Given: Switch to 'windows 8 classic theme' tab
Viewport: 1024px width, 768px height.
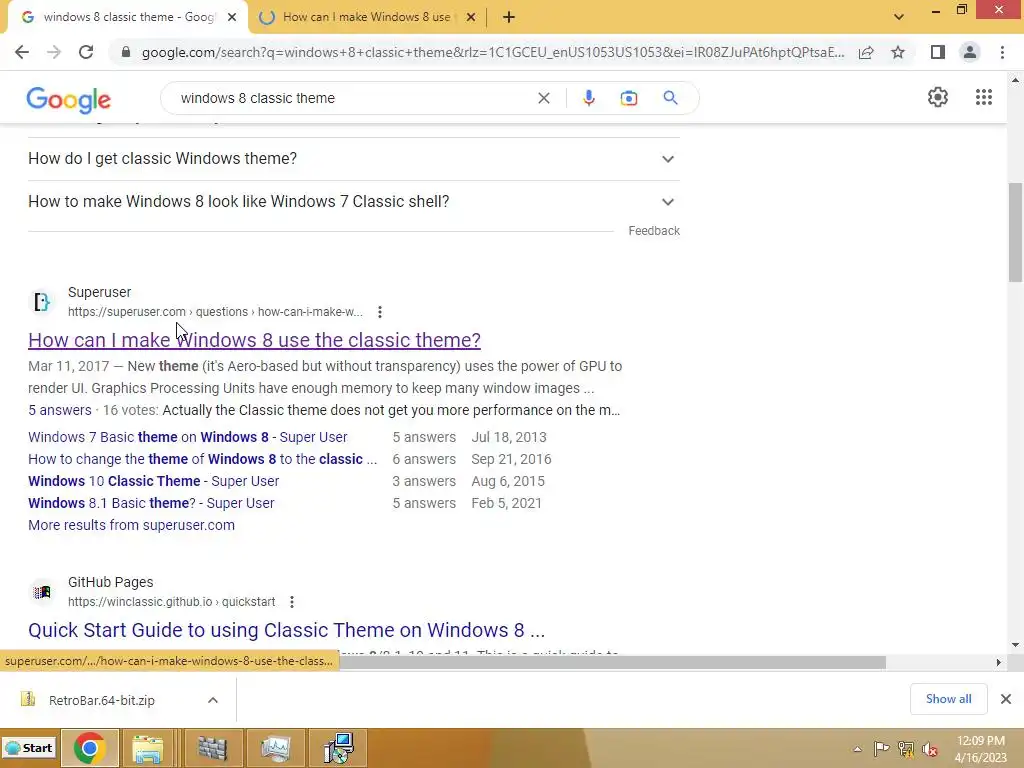Looking at the screenshot, I should (x=127, y=17).
